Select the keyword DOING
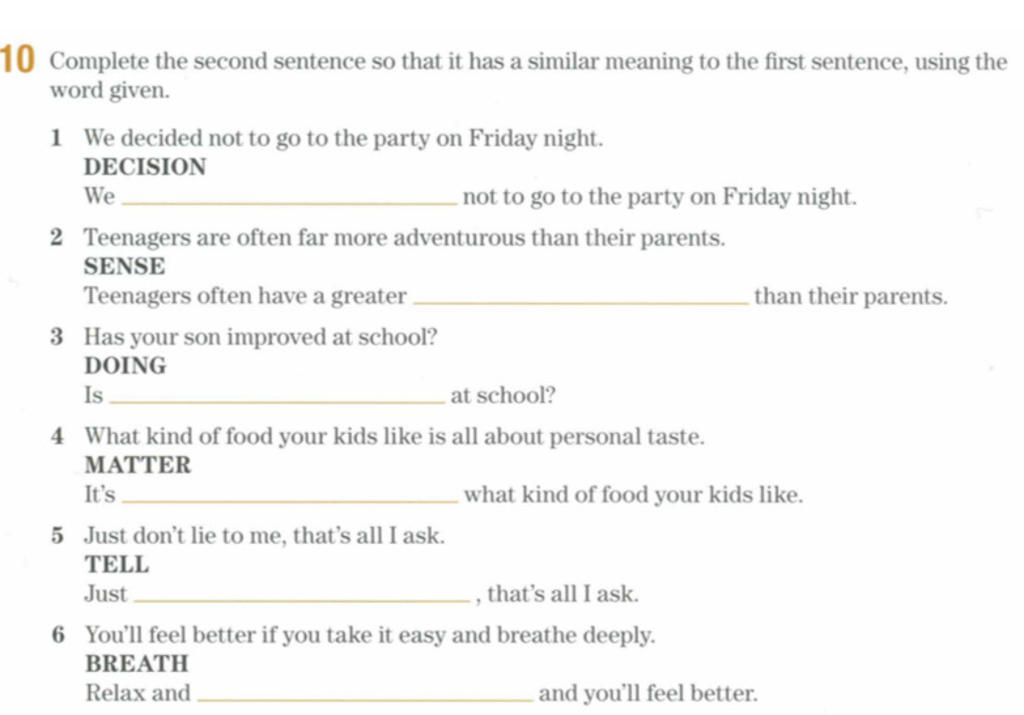Screen dimensions: 1024x715 click(x=125, y=366)
